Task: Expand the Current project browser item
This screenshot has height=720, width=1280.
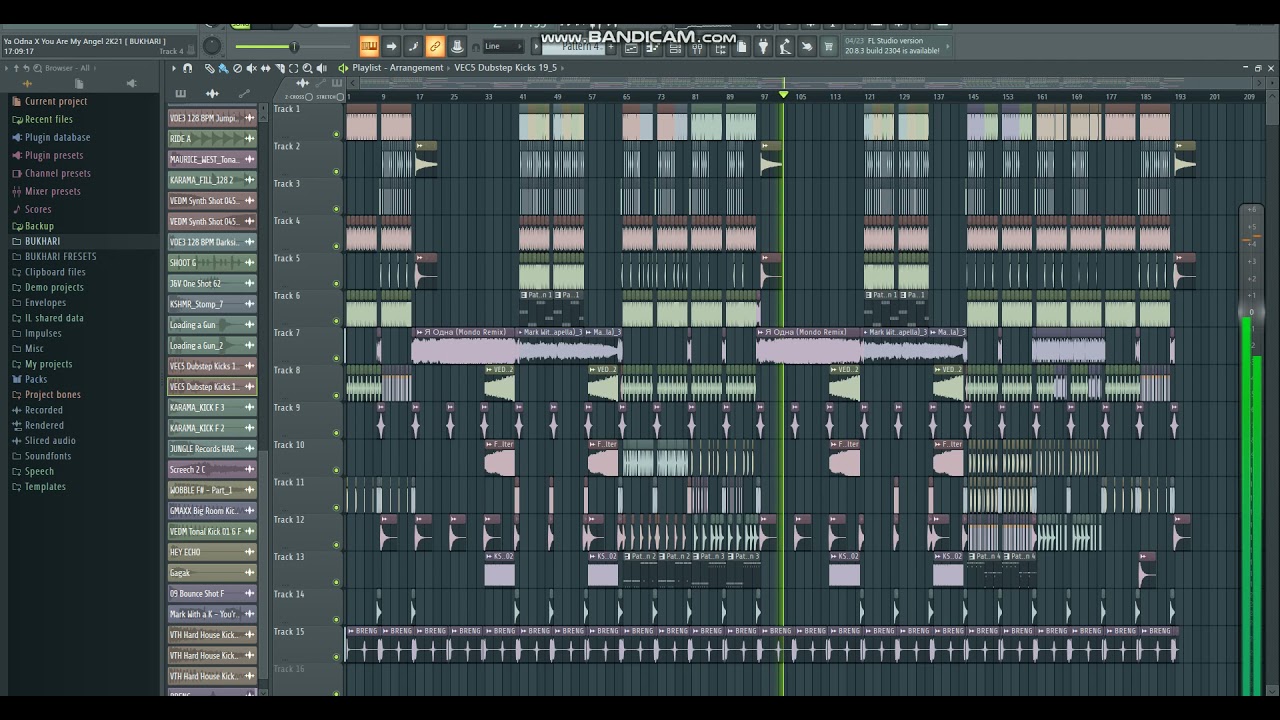Action: pos(56,101)
